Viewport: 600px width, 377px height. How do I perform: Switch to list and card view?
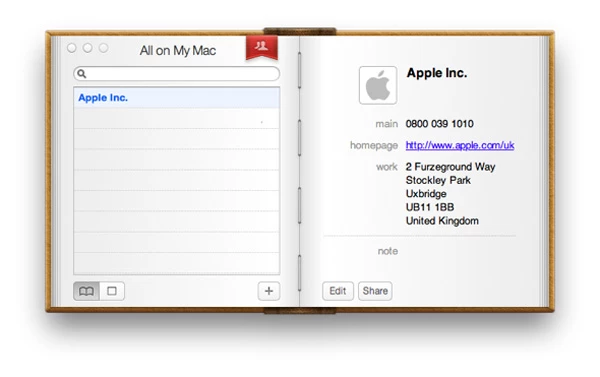86,291
